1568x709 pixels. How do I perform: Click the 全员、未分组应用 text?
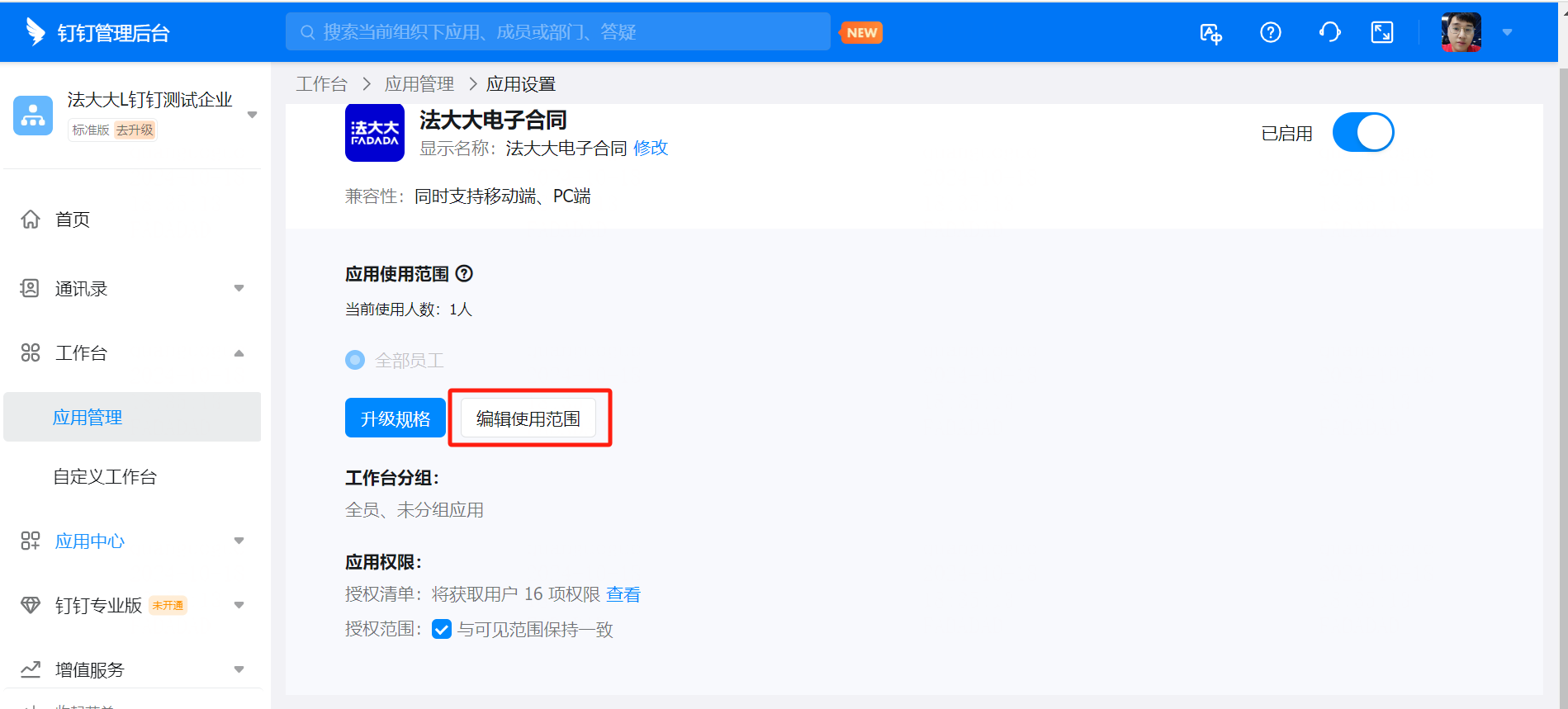[415, 510]
